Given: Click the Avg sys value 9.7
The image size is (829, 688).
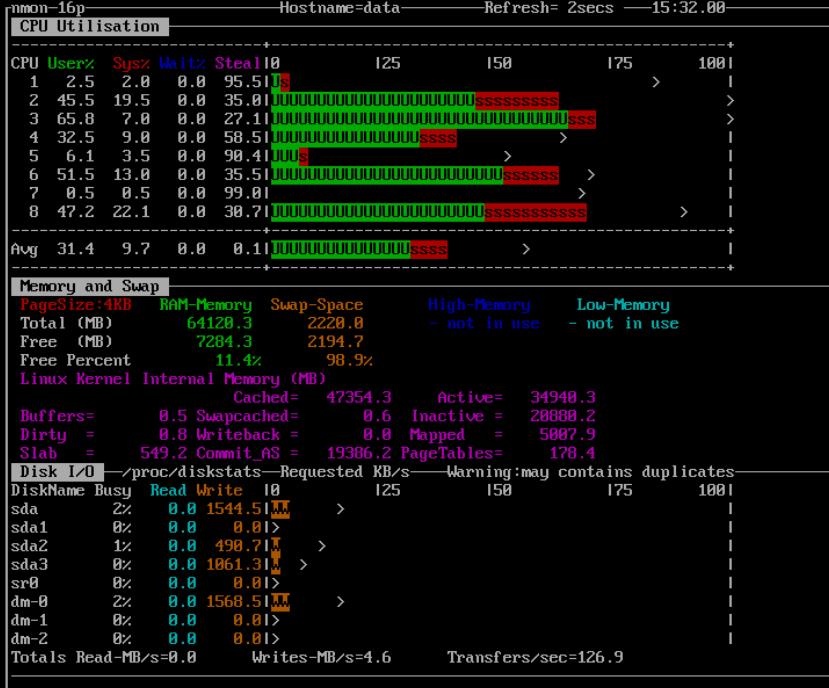Looking at the screenshot, I should (x=136, y=249).
